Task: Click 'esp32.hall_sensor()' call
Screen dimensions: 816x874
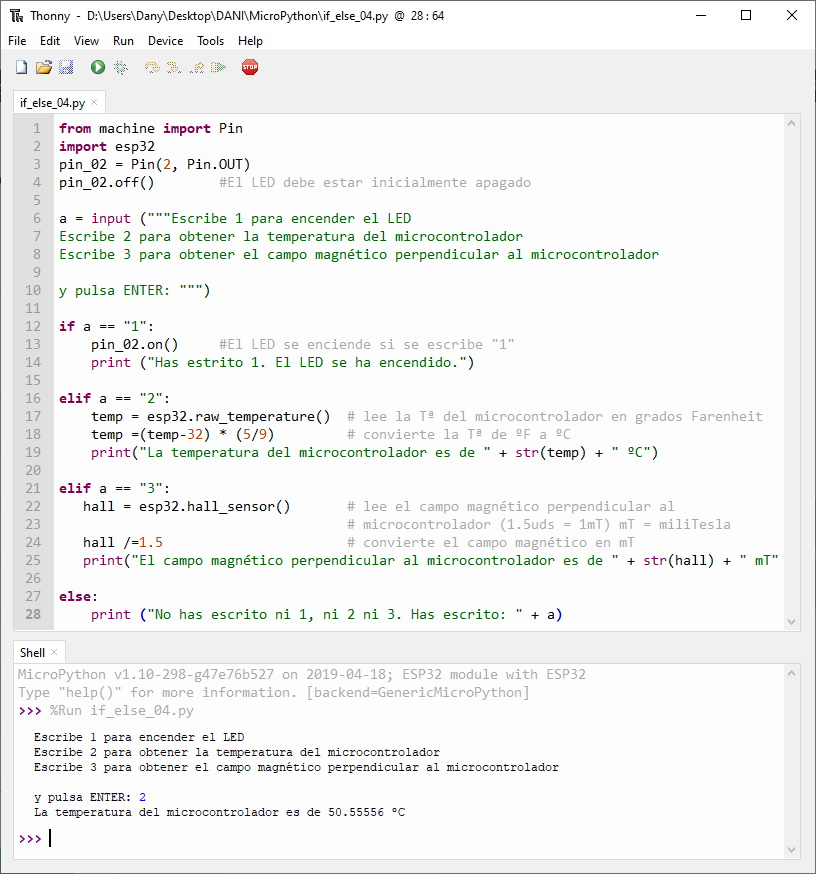Action: coord(215,506)
